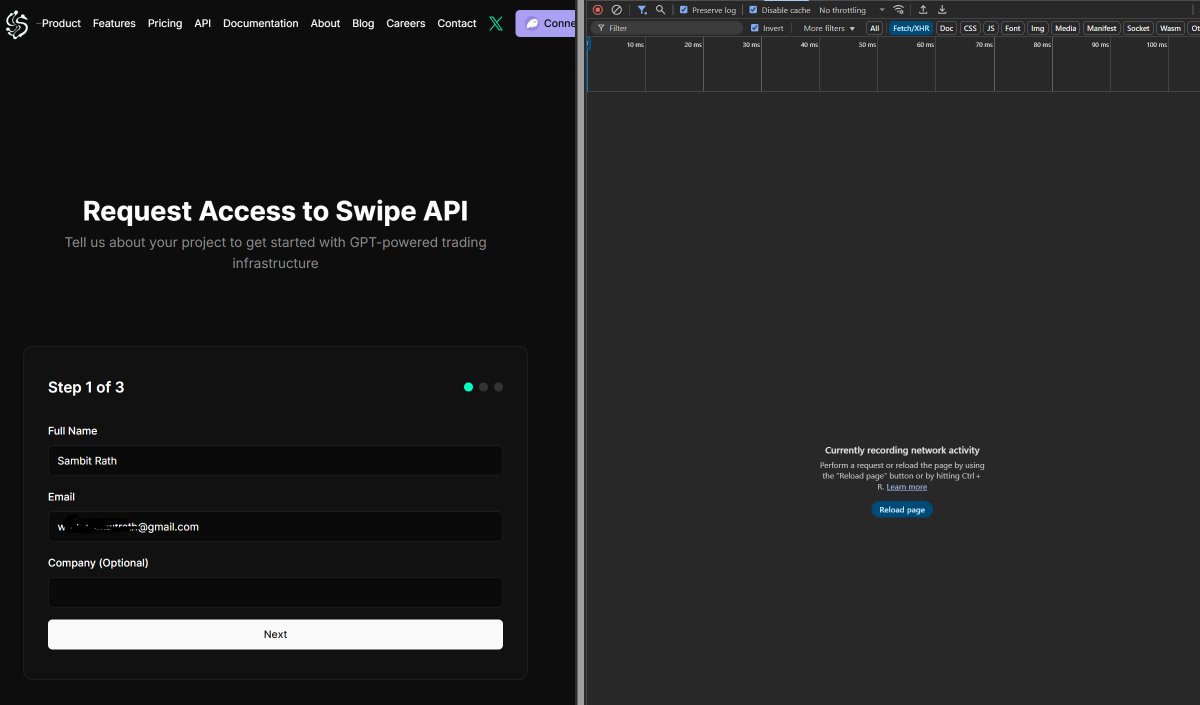Click the Step 1 of 3 heading
Viewport: 1200px width, 705px height.
point(86,387)
